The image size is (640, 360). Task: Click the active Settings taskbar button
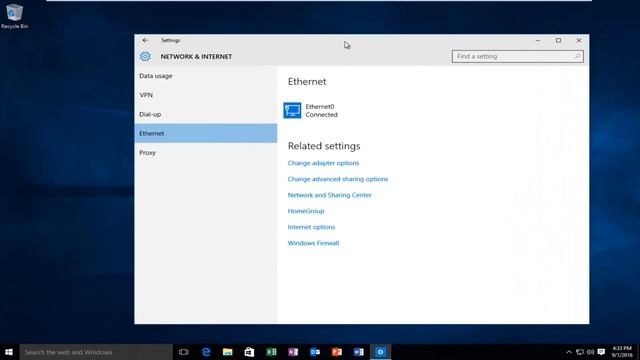380,352
